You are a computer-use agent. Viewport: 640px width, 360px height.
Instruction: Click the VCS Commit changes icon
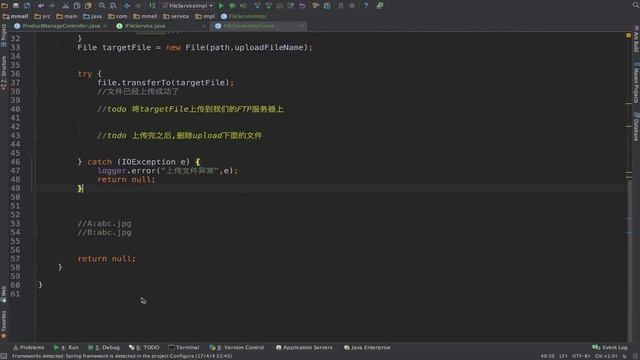point(269,6)
